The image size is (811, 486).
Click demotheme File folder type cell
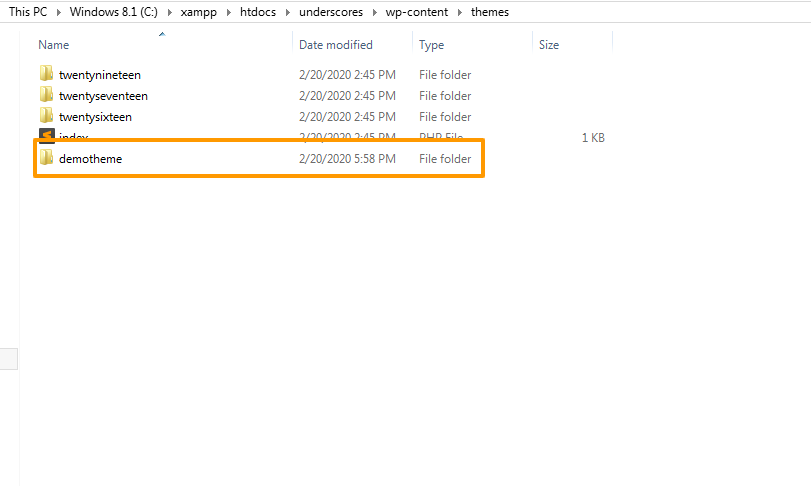coord(445,159)
